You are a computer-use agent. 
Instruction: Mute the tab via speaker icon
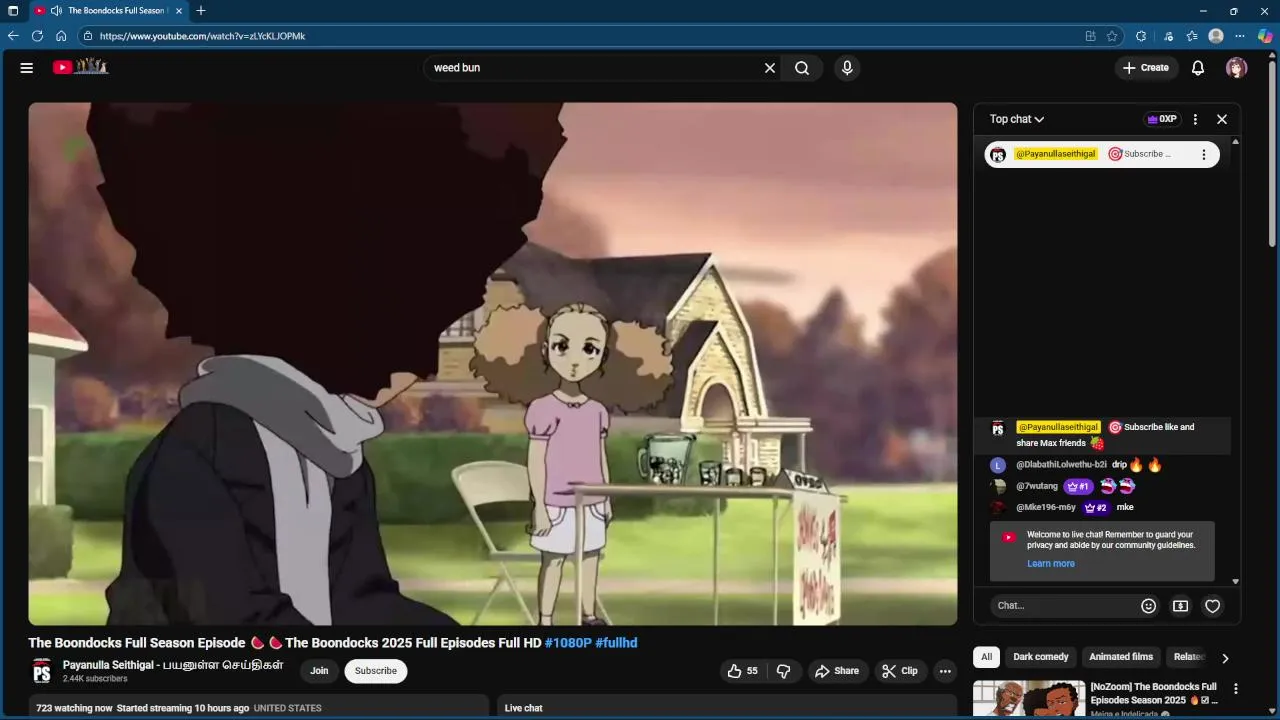click(x=56, y=11)
